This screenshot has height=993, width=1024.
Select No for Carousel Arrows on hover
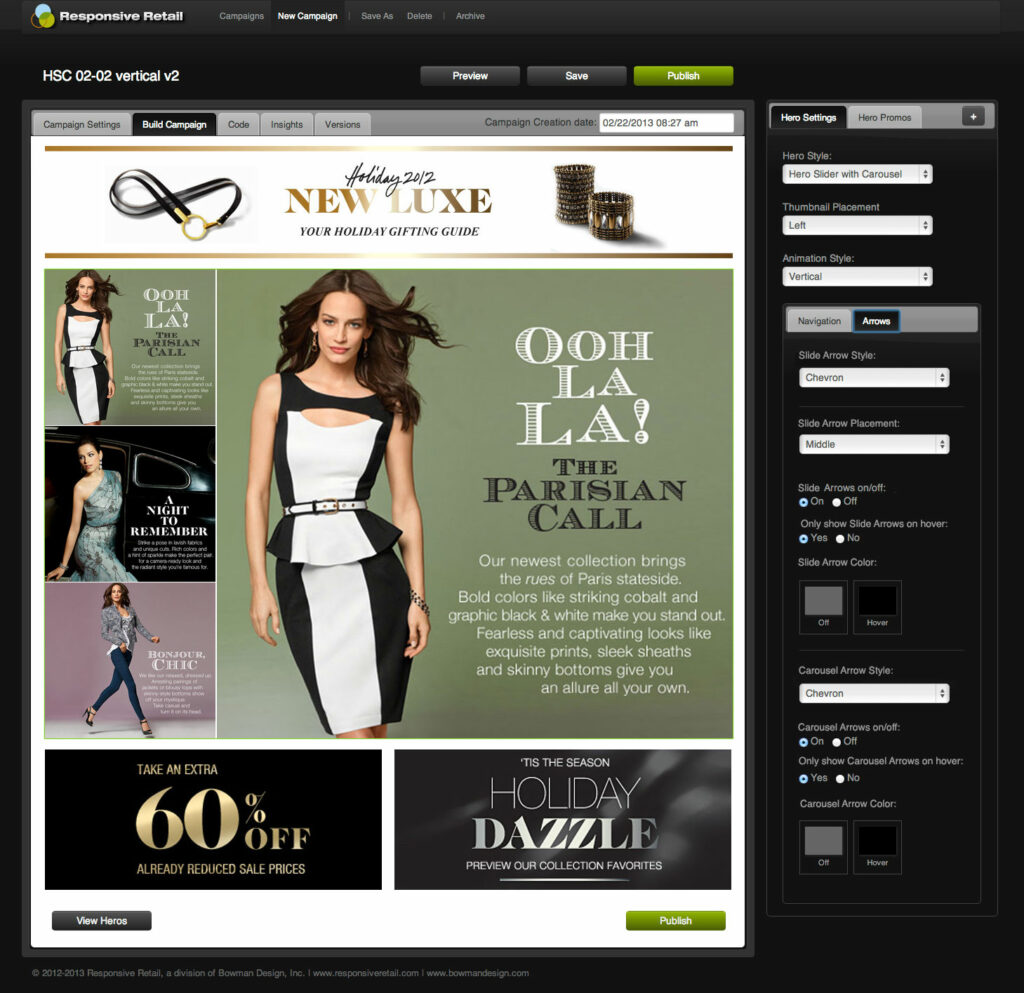[x=840, y=779]
